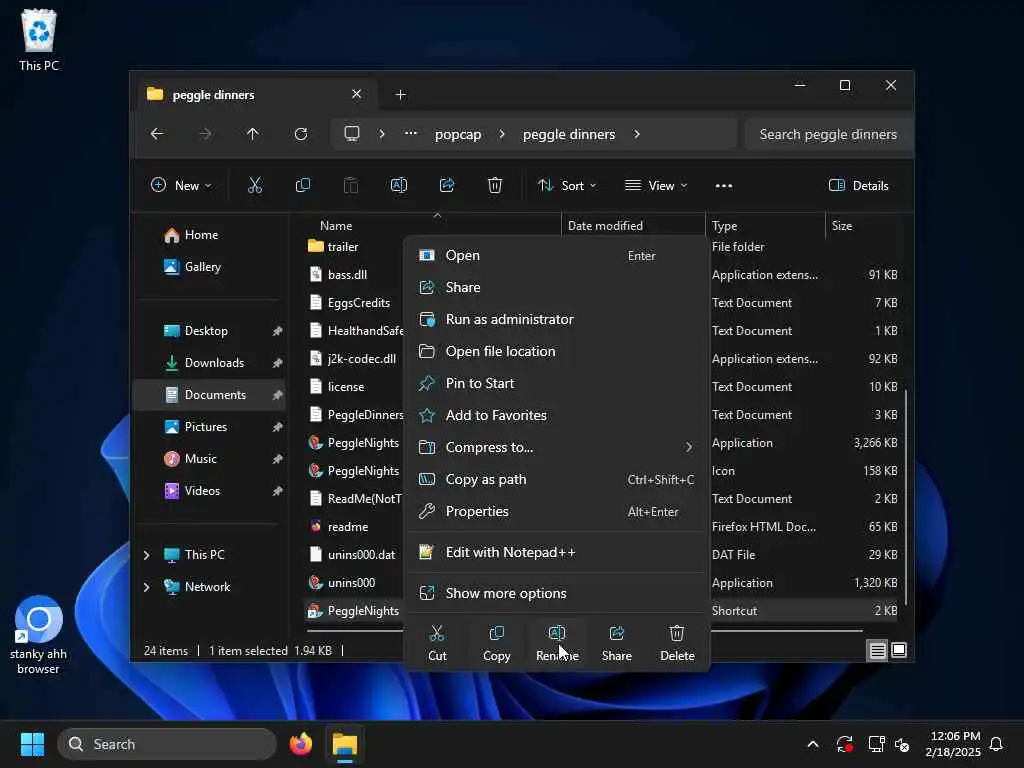This screenshot has width=1024, height=768.
Task: Click the Share icon in the toolbar
Action: click(447, 185)
